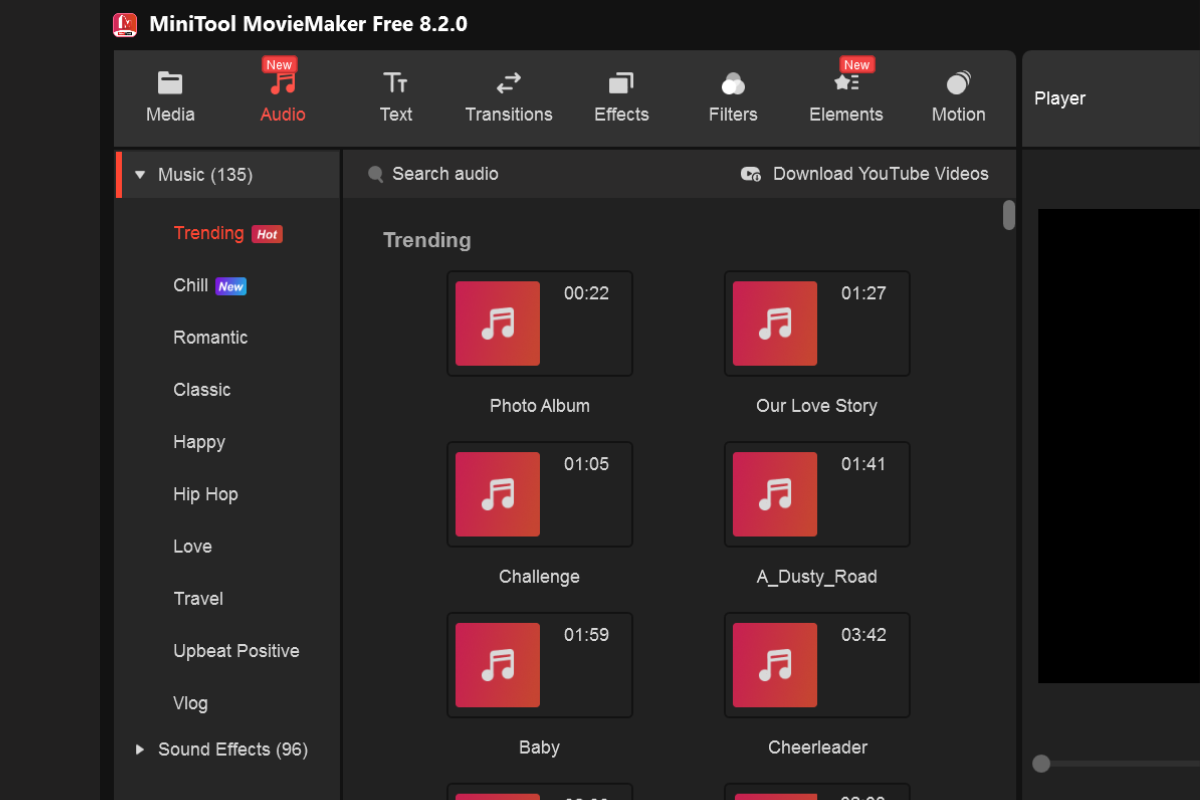Select the Romantic music category
1200x800 pixels.
coord(210,337)
